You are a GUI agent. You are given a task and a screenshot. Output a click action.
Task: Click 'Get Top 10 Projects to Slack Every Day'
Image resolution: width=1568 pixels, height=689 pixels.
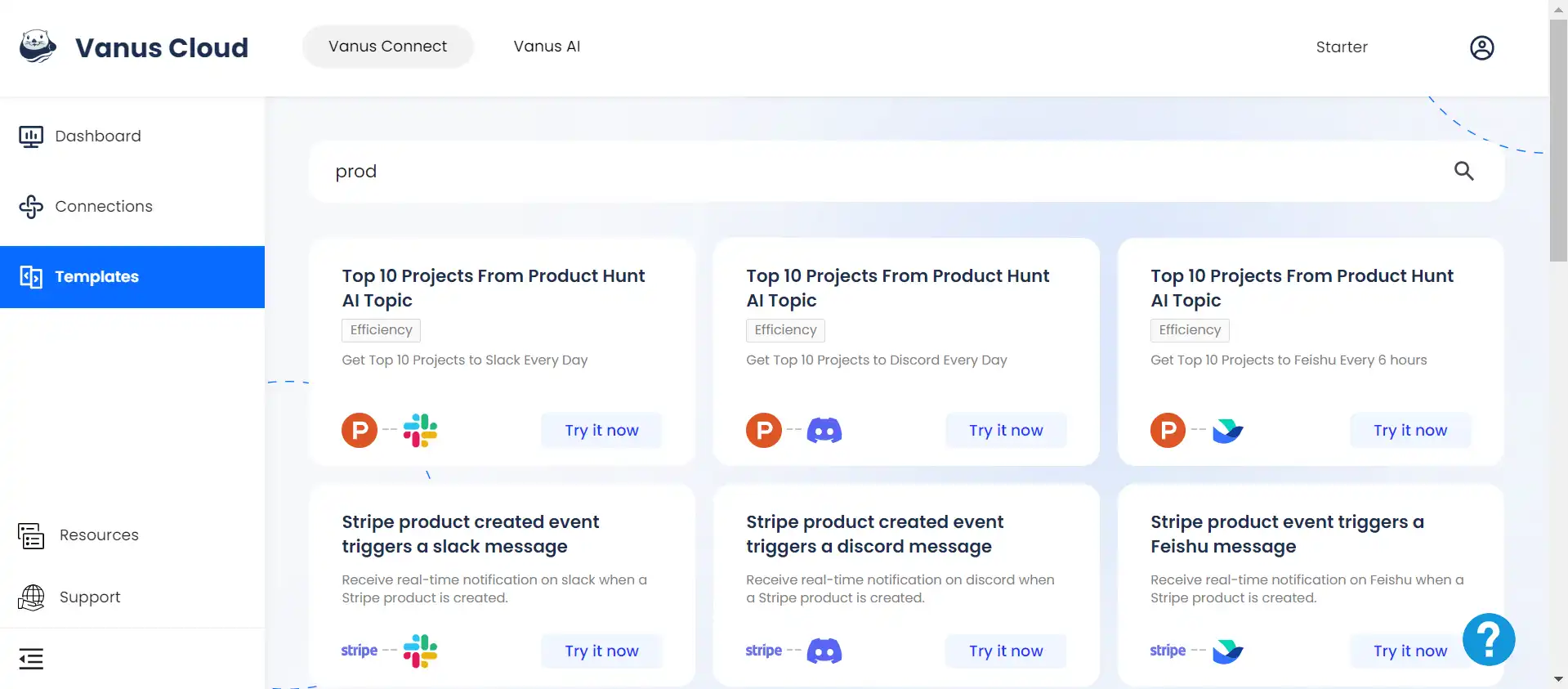(x=465, y=360)
